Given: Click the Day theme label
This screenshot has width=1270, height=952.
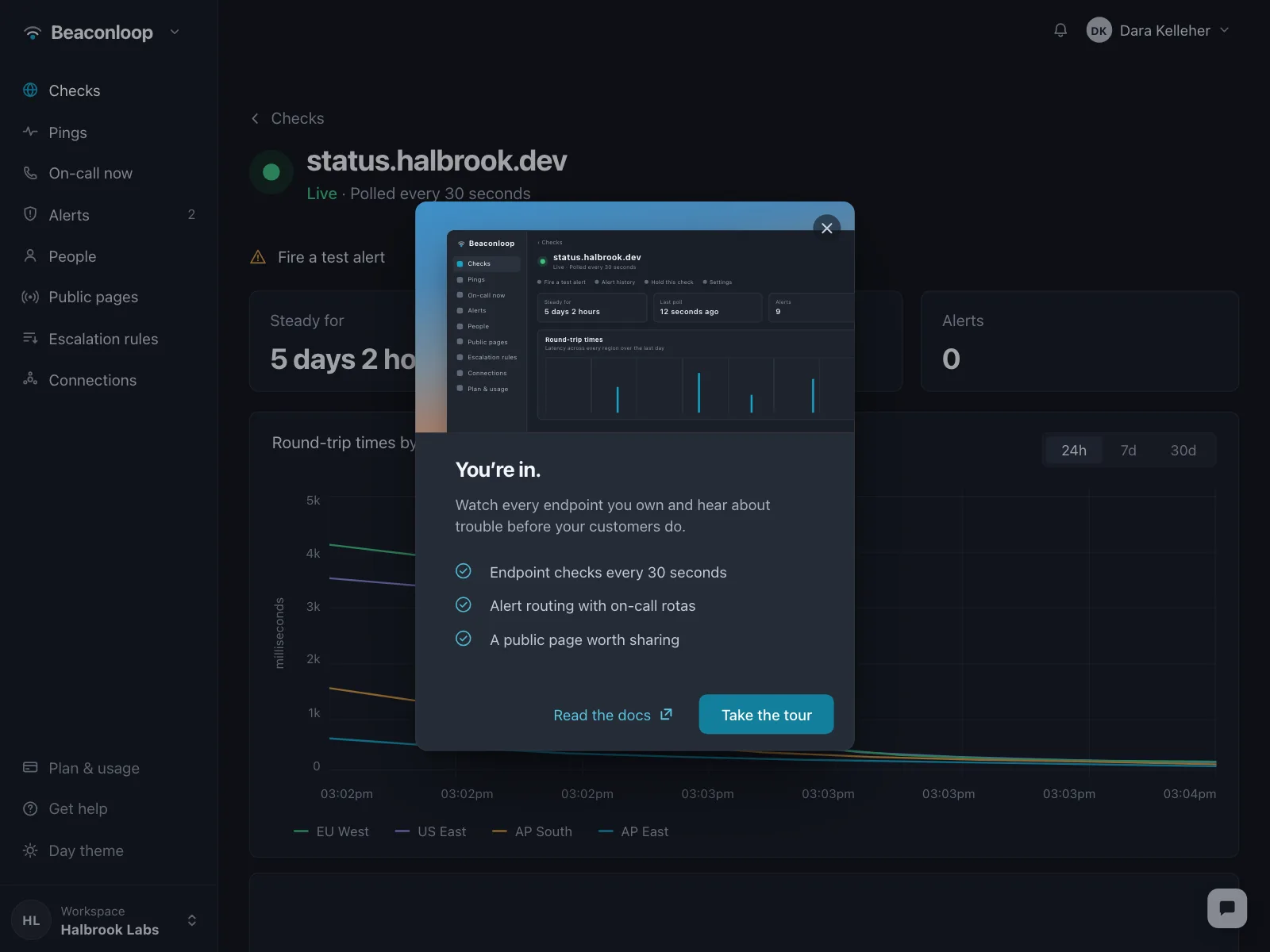Looking at the screenshot, I should 87,850.
